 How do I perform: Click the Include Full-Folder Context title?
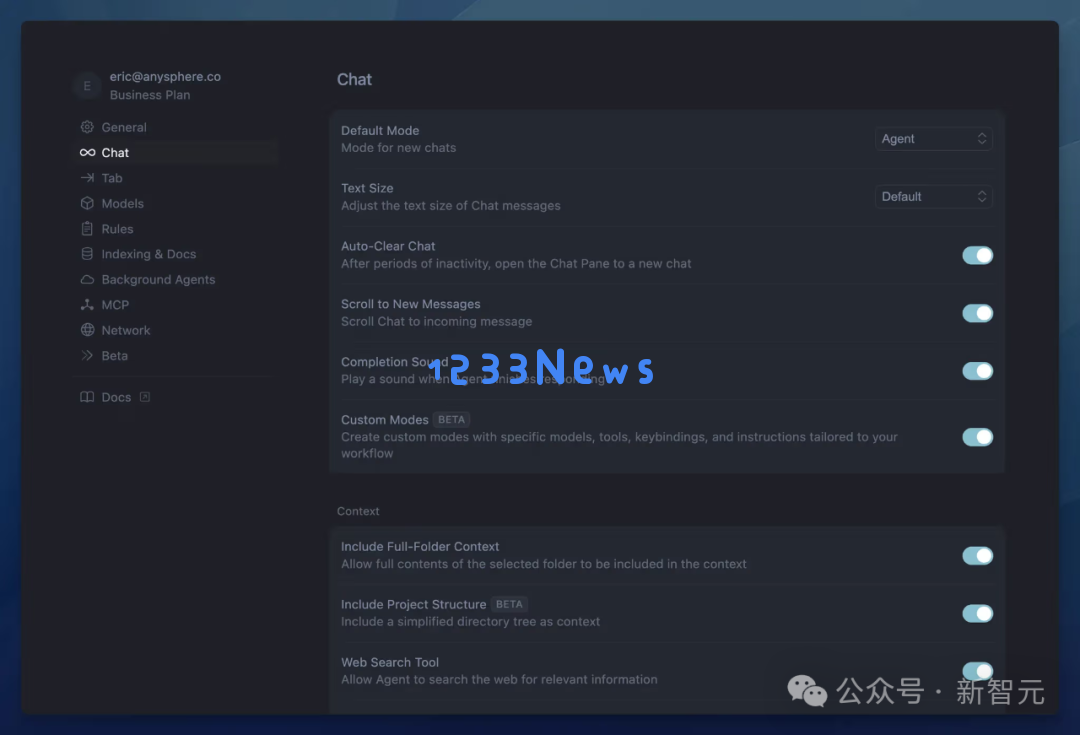pyautogui.click(x=420, y=546)
